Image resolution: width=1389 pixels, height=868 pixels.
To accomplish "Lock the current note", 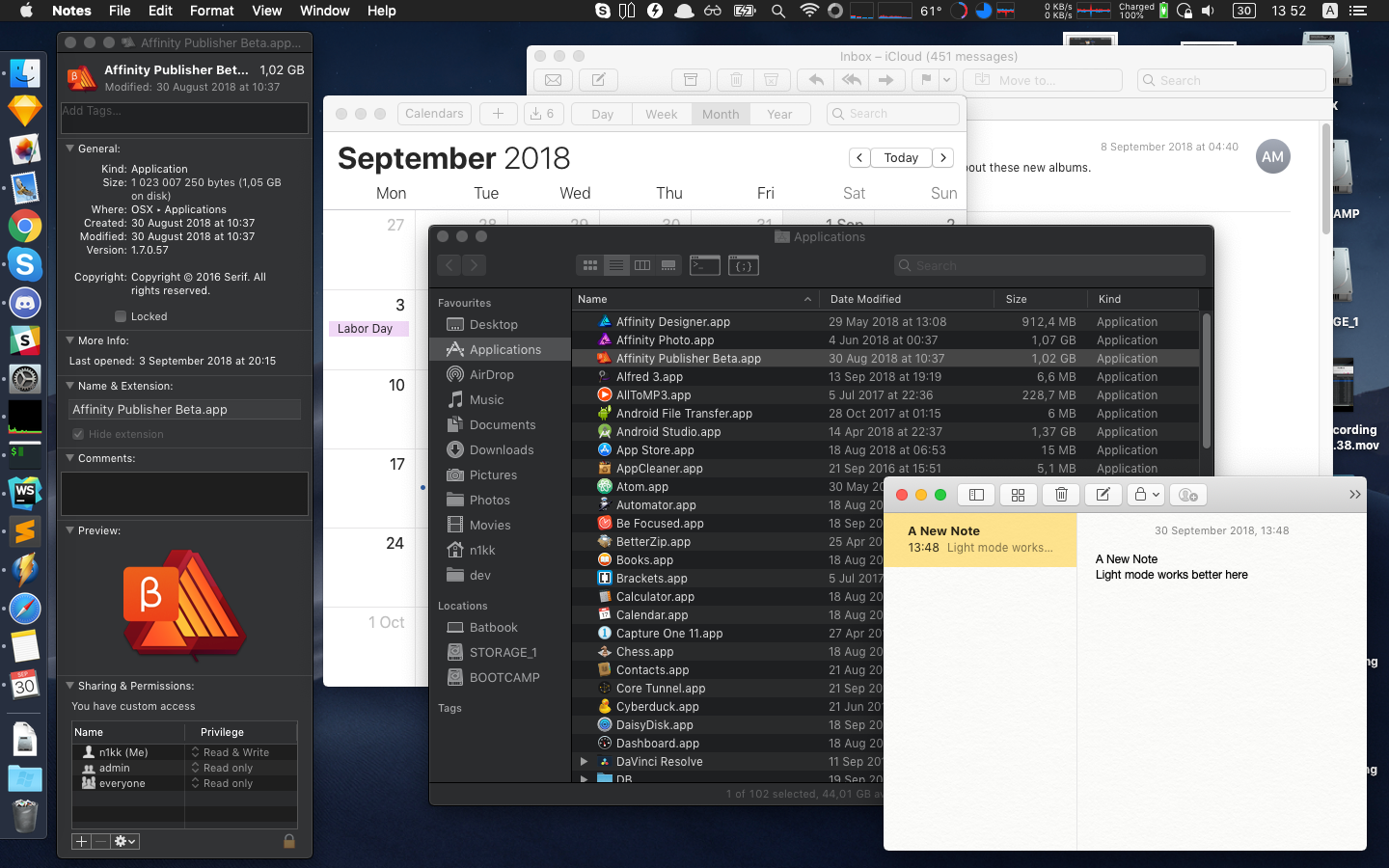I will pyautogui.click(x=1141, y=494).
